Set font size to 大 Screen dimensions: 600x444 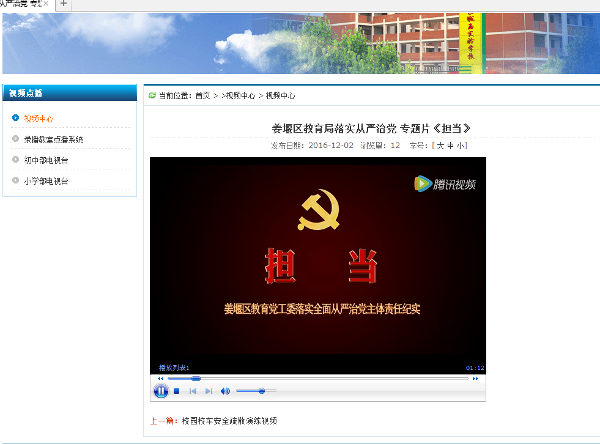[x=440, y=145]
